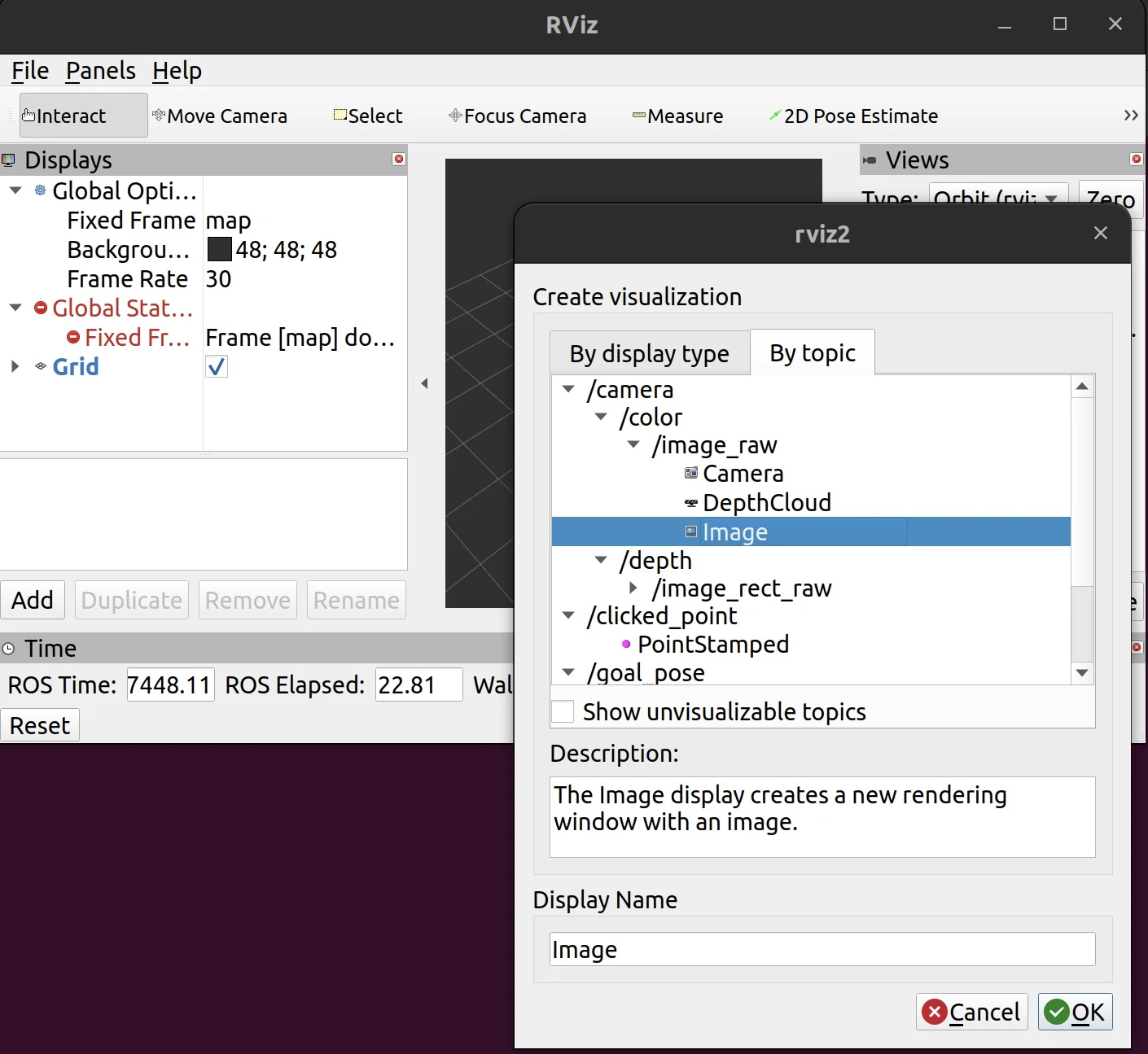The height and width of the screenshot is (1054, 1148).
Task: Click the topic list scroll down arrow
Action: (x=1082, y=672)
